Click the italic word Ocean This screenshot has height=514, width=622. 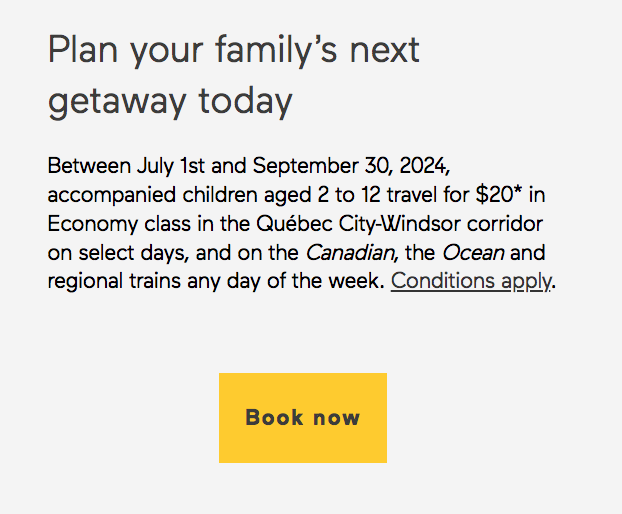tap(473, 253)
